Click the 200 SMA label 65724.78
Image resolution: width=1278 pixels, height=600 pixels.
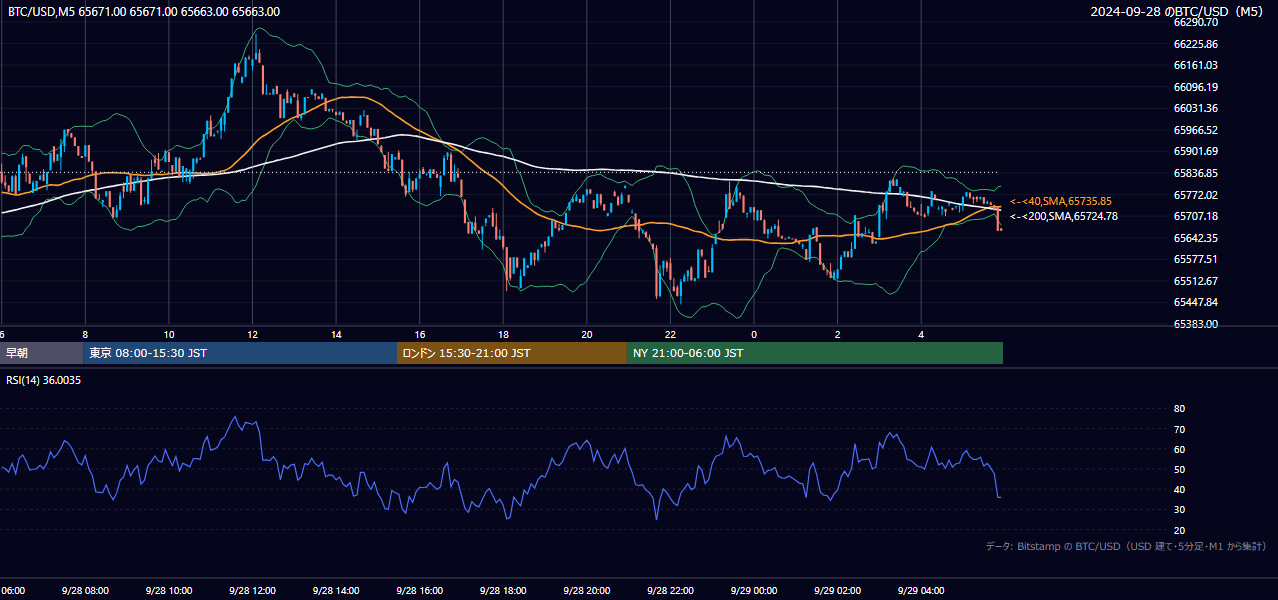(1064, 216)
